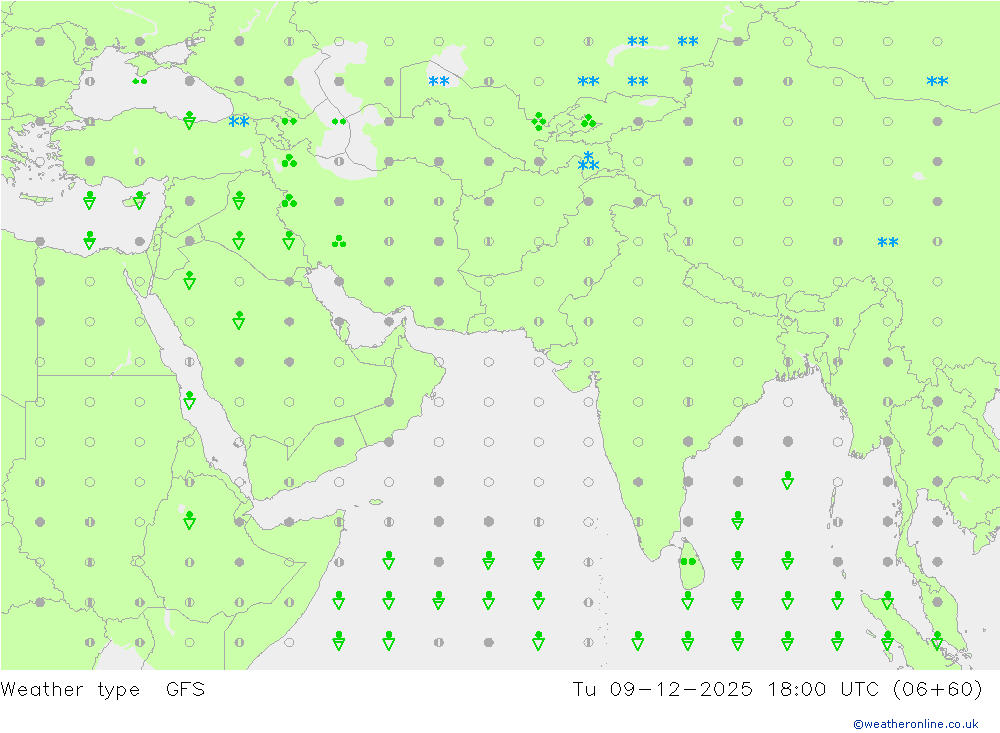This screenshot has height=733, width=1000.
Task: Click the '(06+60)' forecast run offset
Action: point(938,690)
